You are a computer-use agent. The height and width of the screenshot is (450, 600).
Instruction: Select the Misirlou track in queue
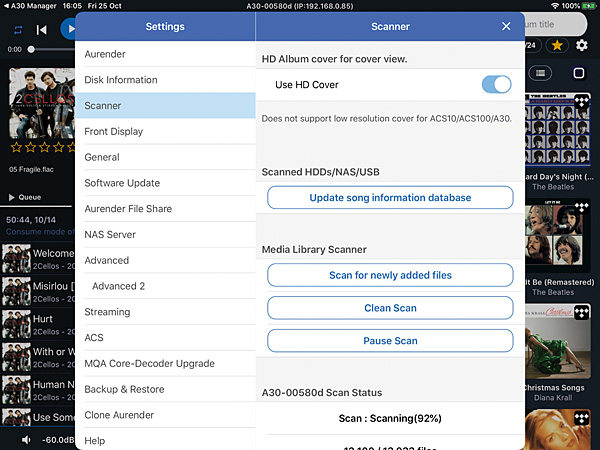pyautogui.click(x=38, y=292)
